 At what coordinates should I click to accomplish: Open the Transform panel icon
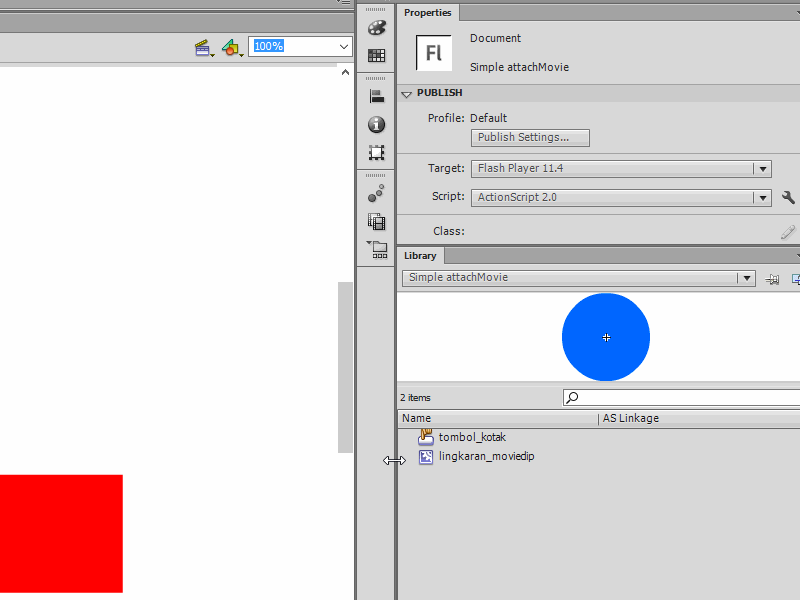click(376, 153)
